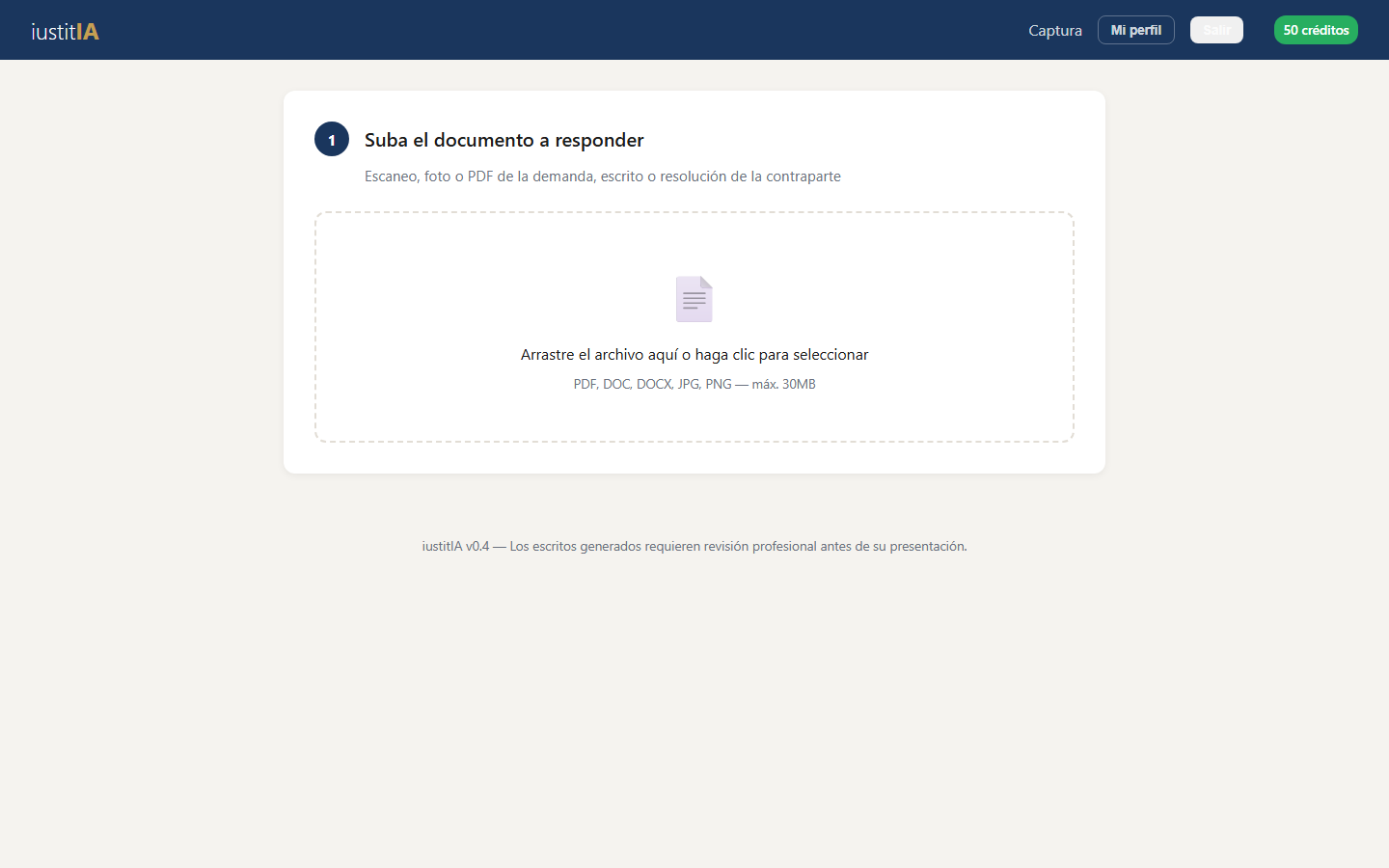Image resolution: width=1389 pixels, height=868 pixels.
Task: Click the 50 créditos badge
Action: tap(1316, 30)
